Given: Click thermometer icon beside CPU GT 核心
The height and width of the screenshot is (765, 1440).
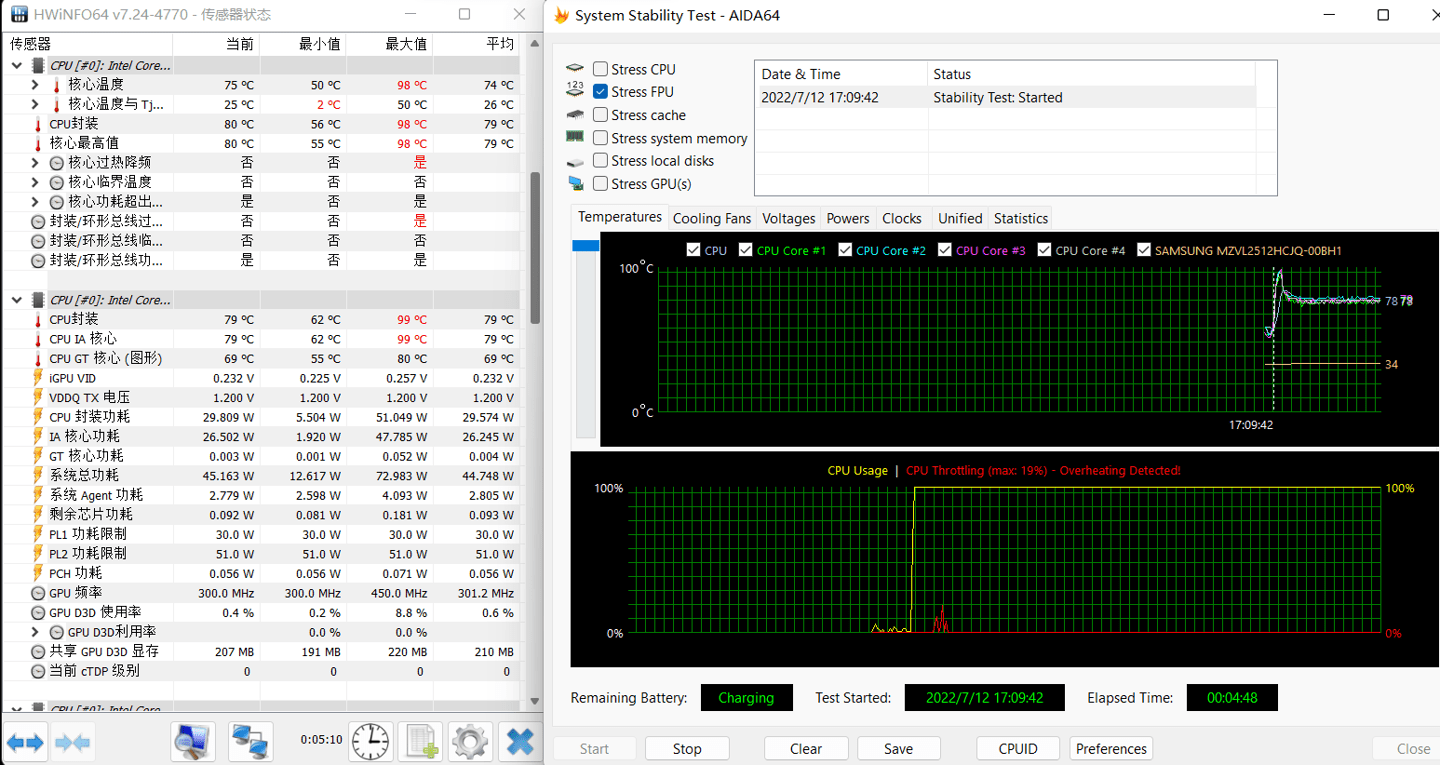Looking at the screenshot, I should pos(38,358).
